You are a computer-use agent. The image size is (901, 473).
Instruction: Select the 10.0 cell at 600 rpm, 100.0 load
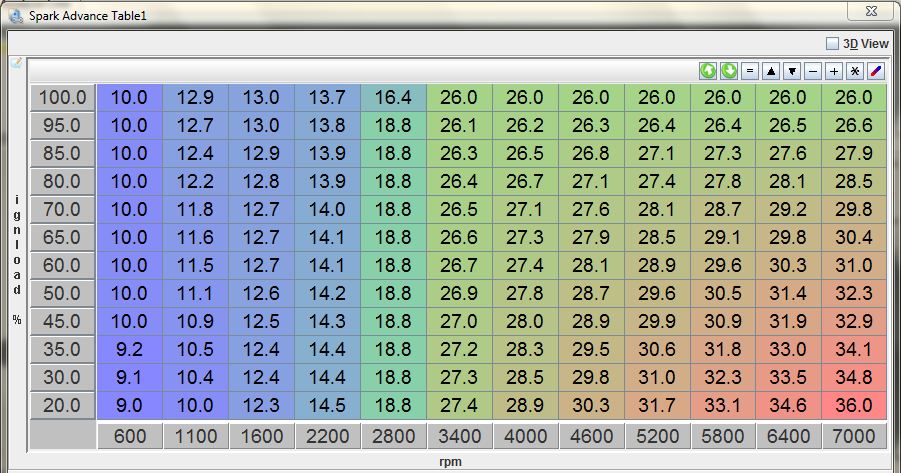pos(129,97)
